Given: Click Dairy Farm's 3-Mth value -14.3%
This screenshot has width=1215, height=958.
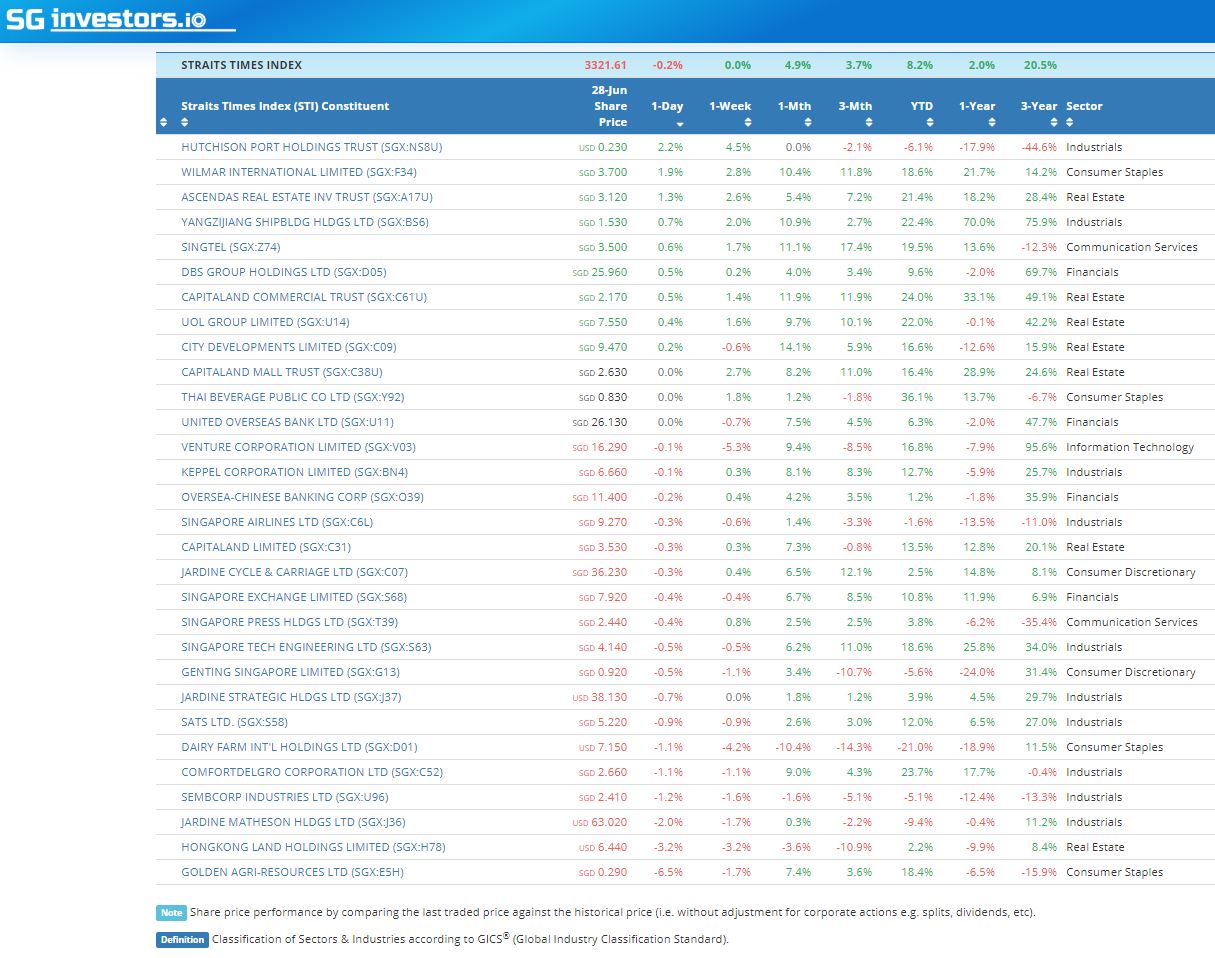Looking at the screenshot, I should point(854,747).
